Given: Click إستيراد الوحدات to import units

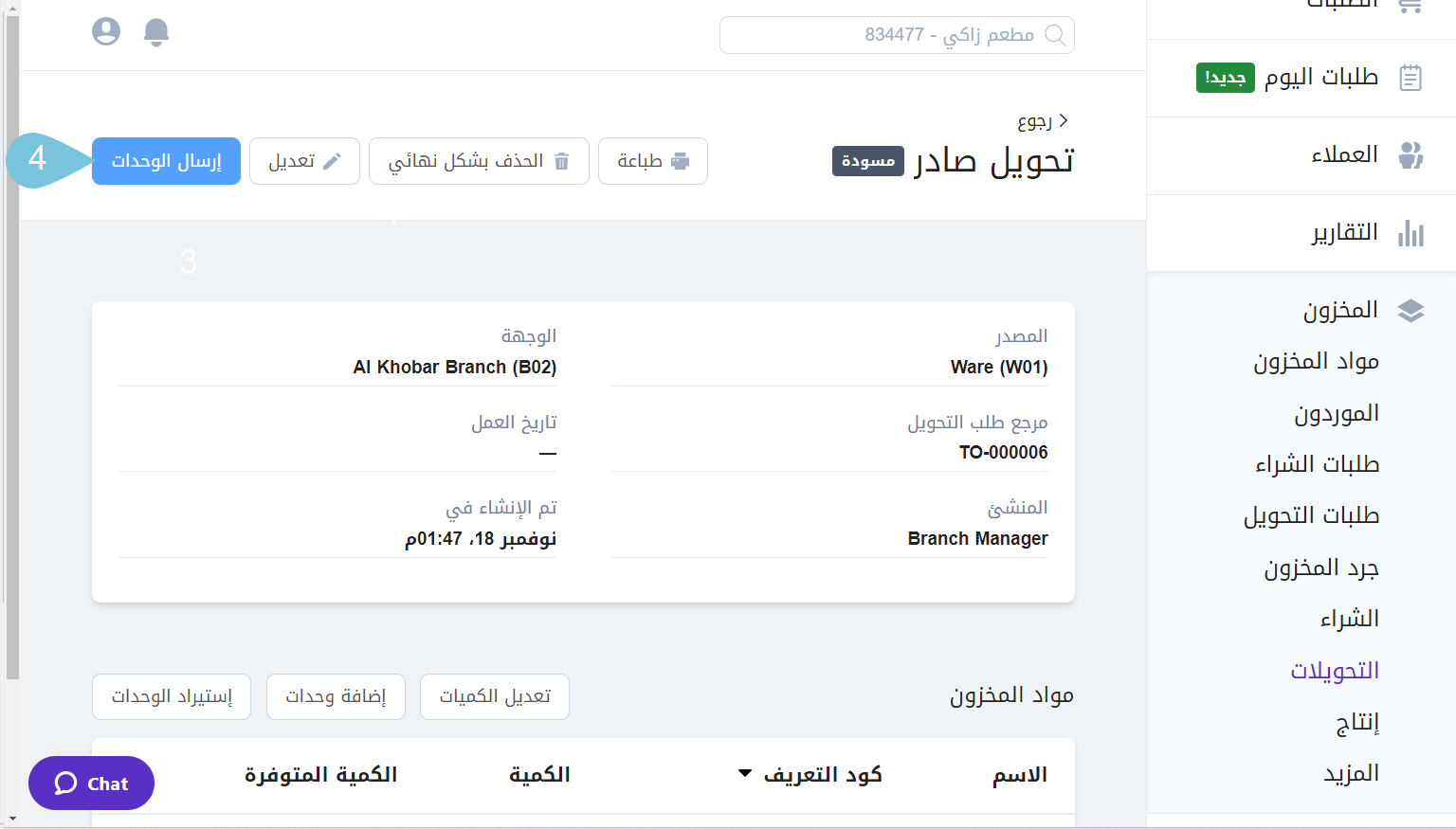Looking at the screenshot, I should pyautogui.click(x=171, y=696).
